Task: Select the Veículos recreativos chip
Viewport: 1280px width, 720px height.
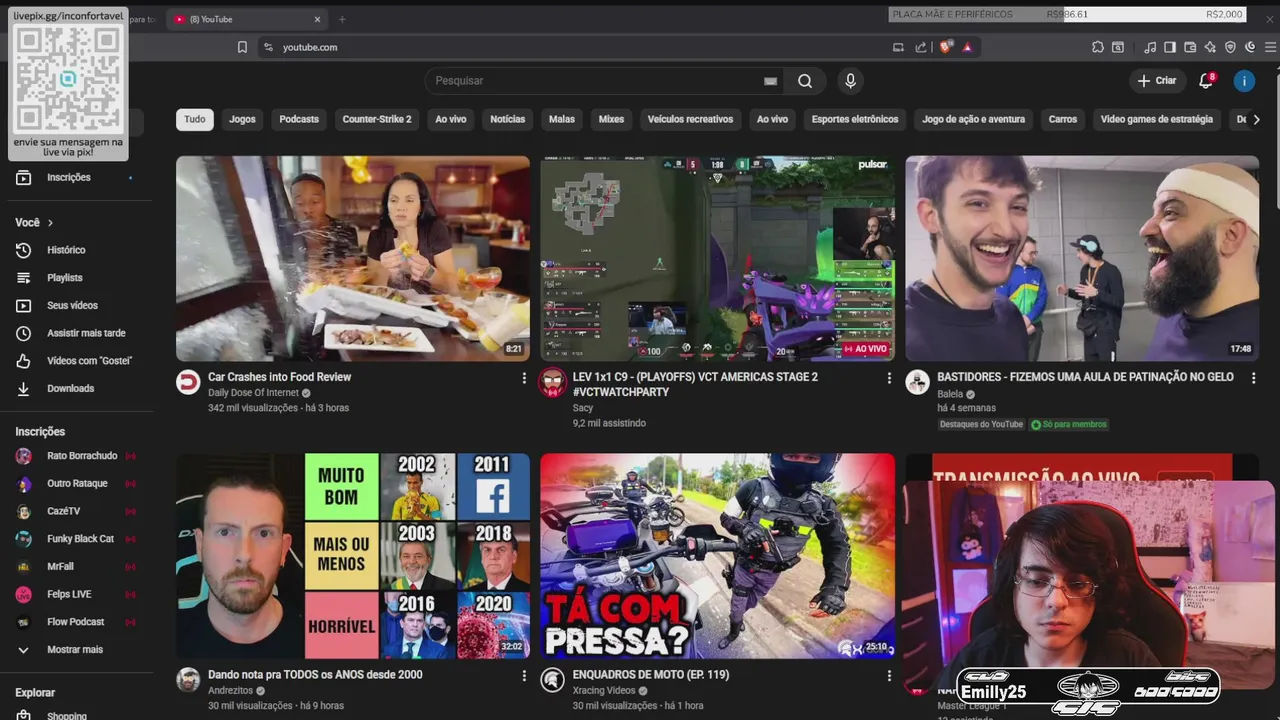Action: click(690, 119)
